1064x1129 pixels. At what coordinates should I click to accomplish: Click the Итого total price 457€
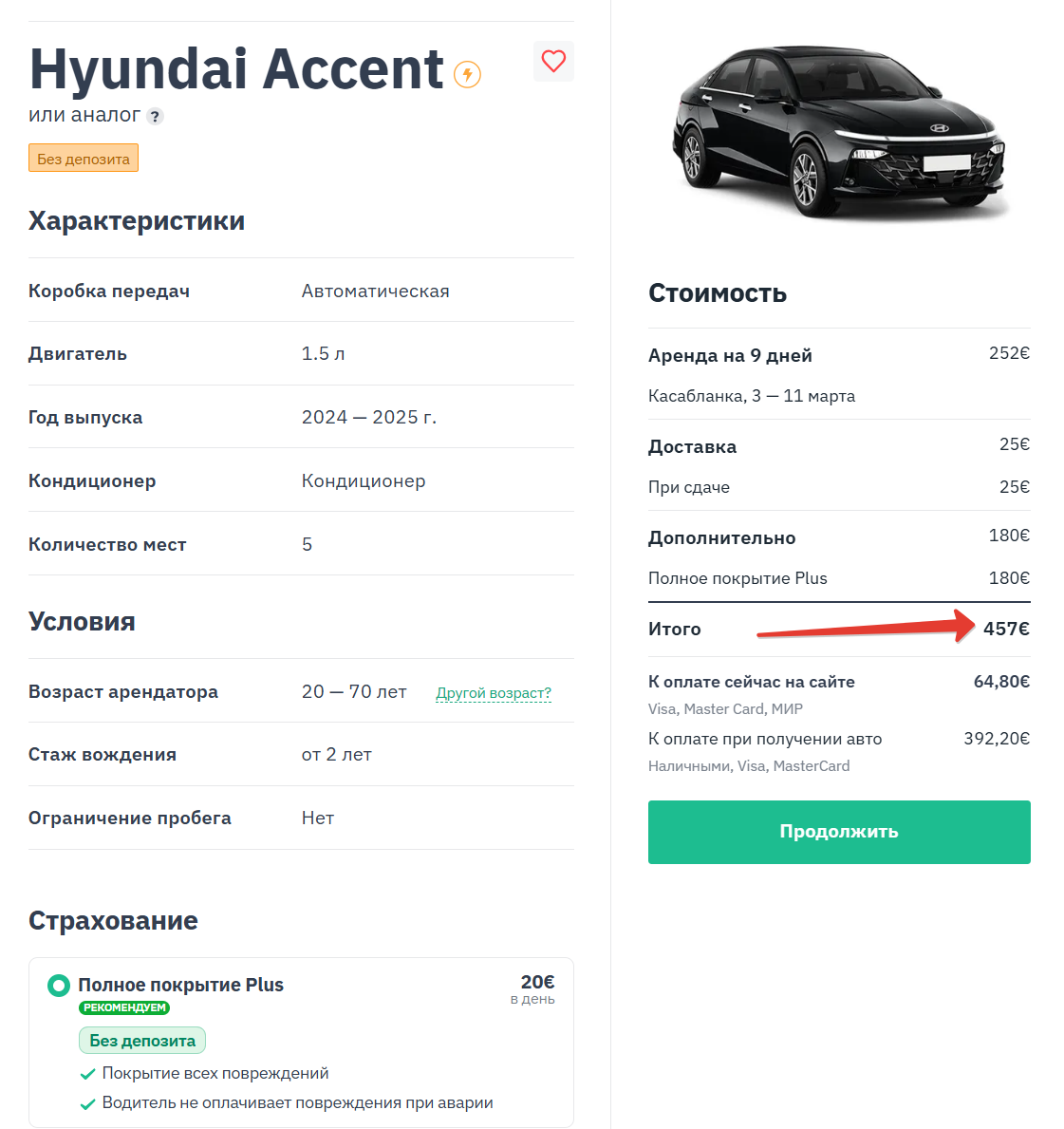tap(1006, 629)
